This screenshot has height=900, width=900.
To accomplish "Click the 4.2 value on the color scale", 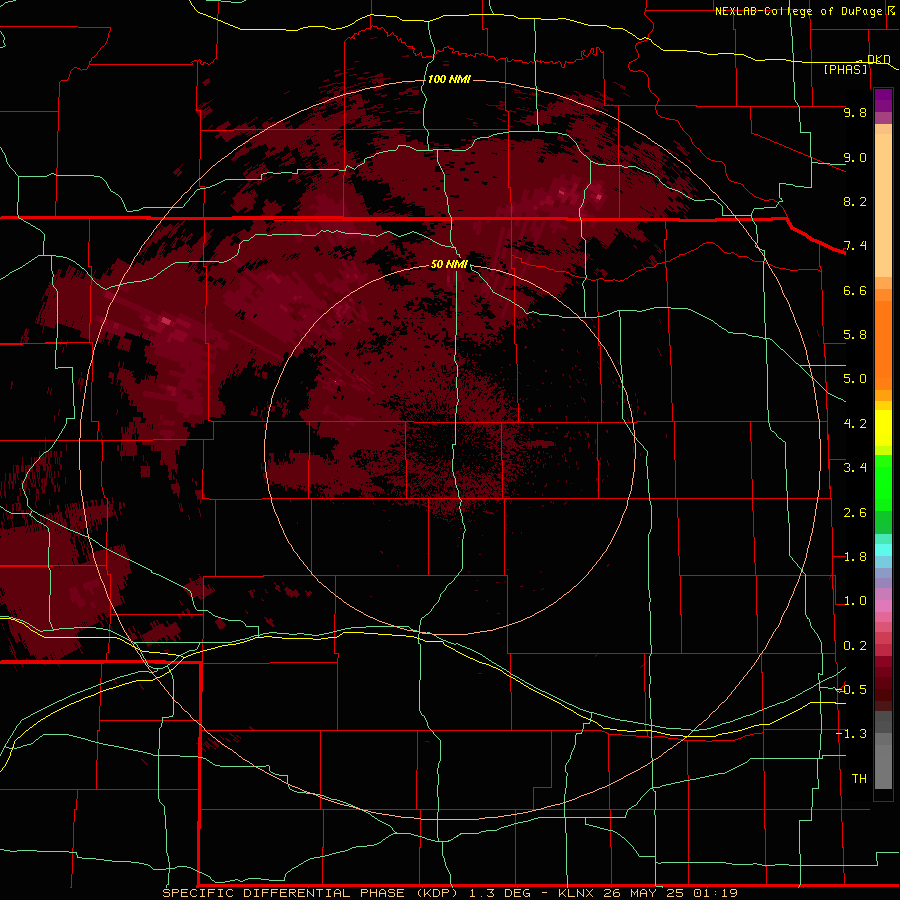I will (855, 424).
